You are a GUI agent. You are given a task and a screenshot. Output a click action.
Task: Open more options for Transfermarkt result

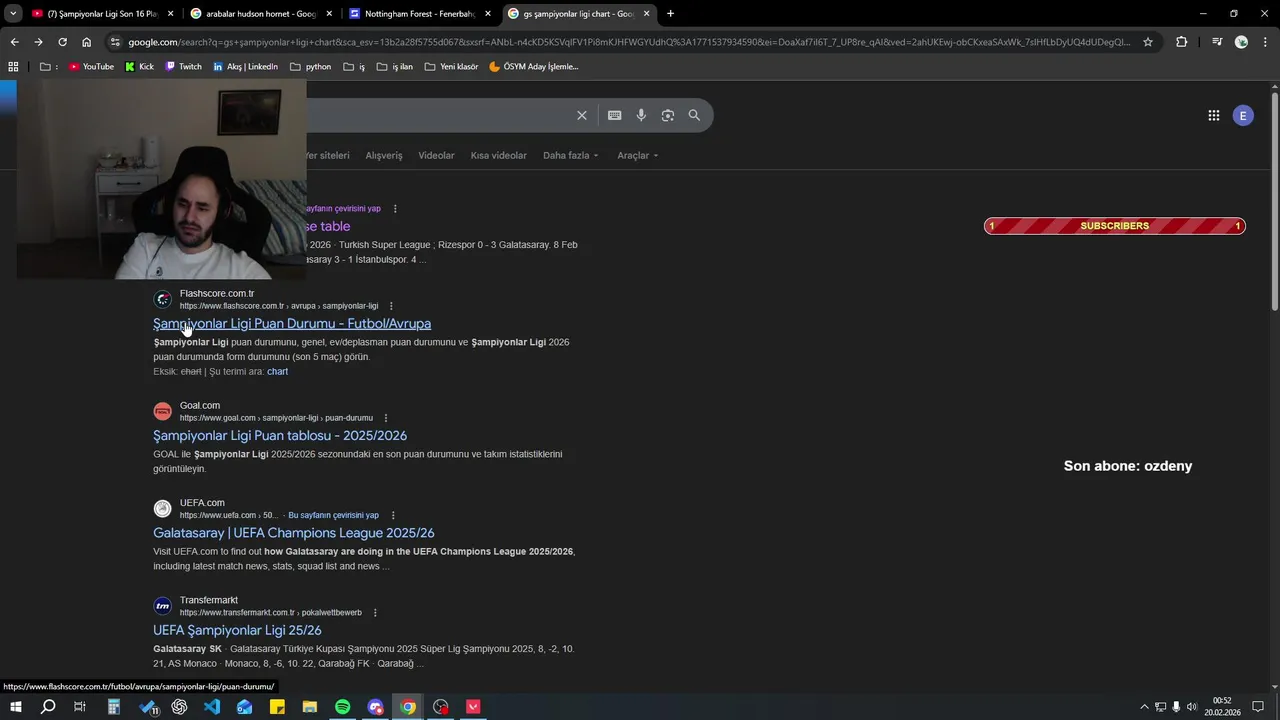[x=375, y=612]
